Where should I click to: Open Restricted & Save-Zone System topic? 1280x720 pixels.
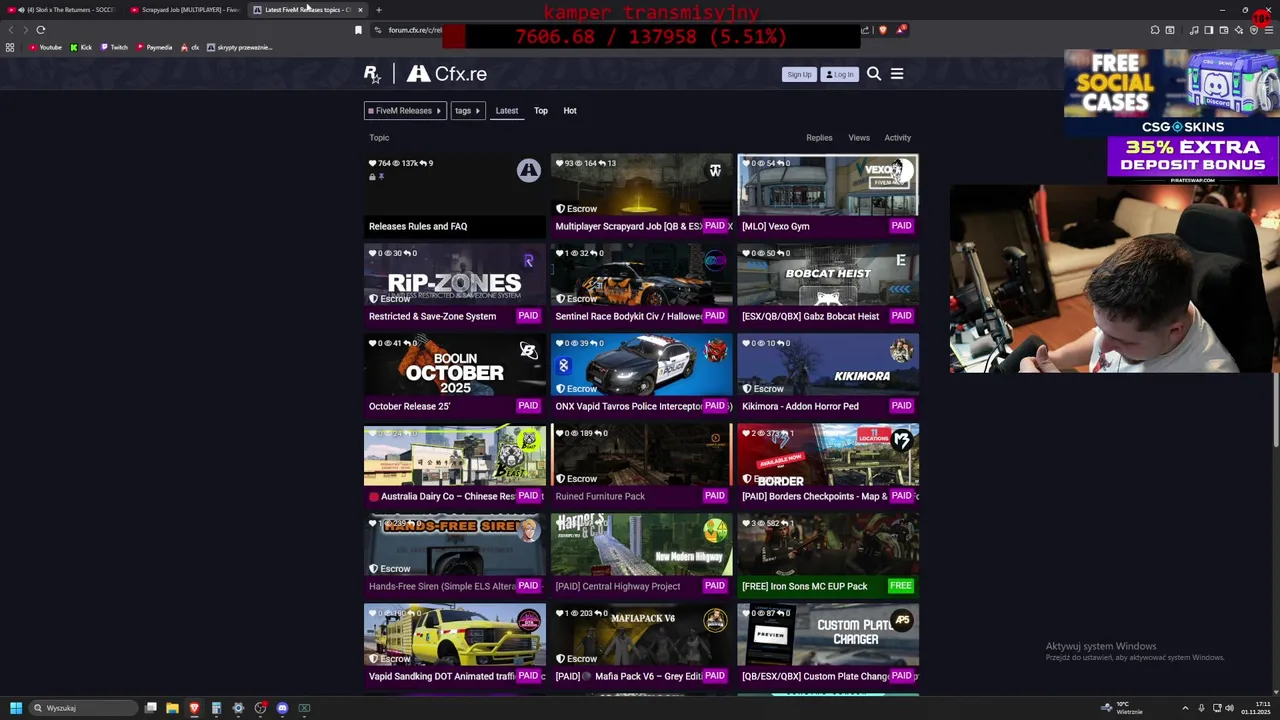[432, 316]
